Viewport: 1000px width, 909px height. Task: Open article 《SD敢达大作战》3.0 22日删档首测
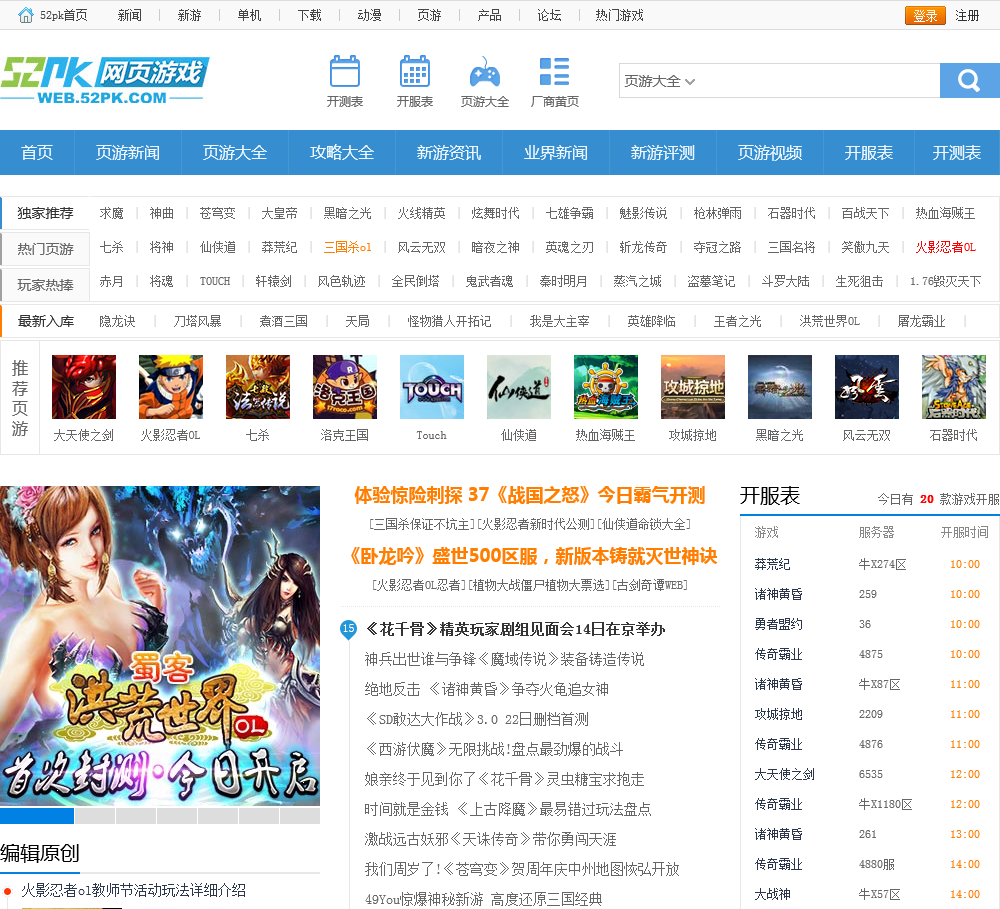pos(476,719)
